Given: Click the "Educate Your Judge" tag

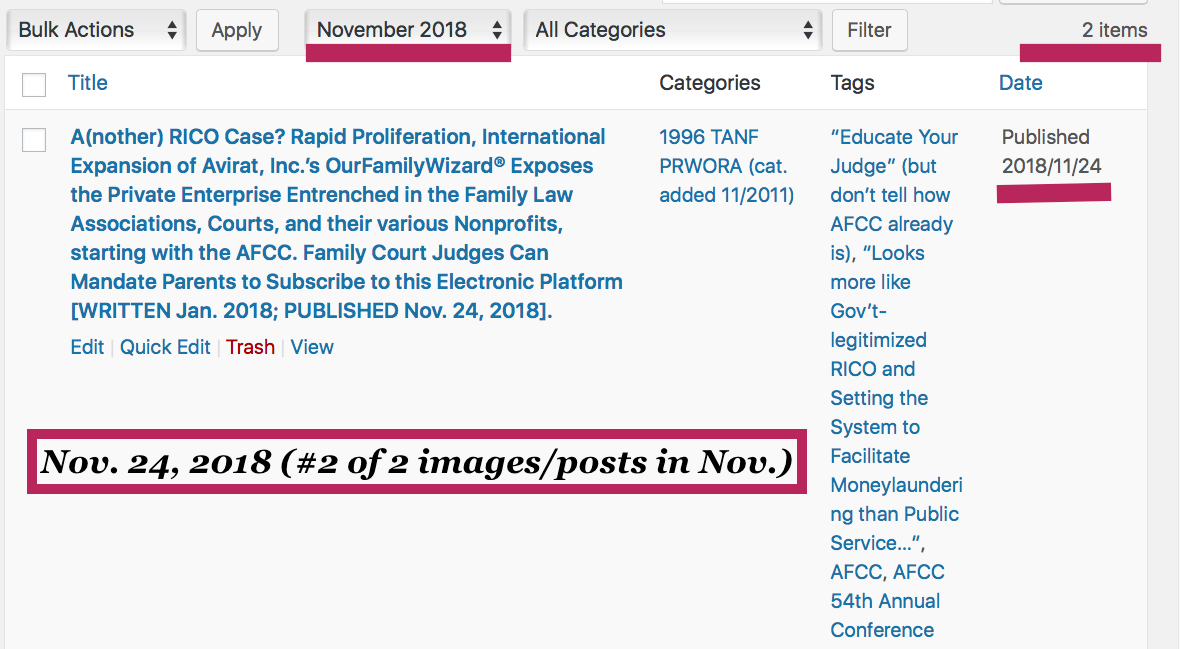Looking at the screenshot, I should click(x=893, y=137).
